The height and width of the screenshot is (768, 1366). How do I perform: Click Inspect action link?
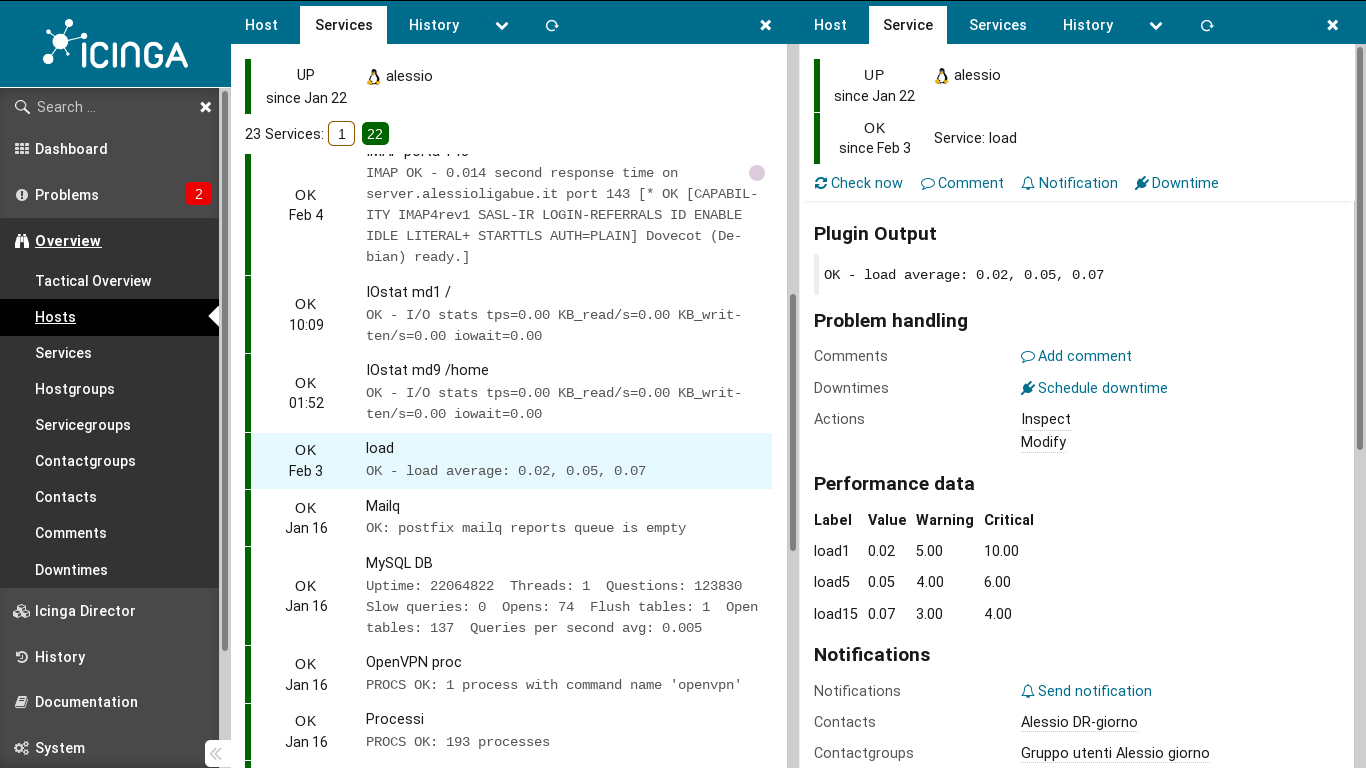tap(1046, 419)
